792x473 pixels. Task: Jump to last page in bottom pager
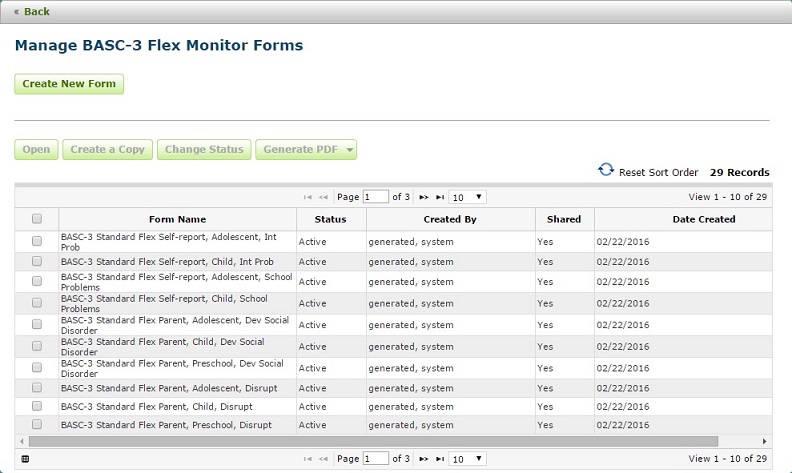click(440, 459)
